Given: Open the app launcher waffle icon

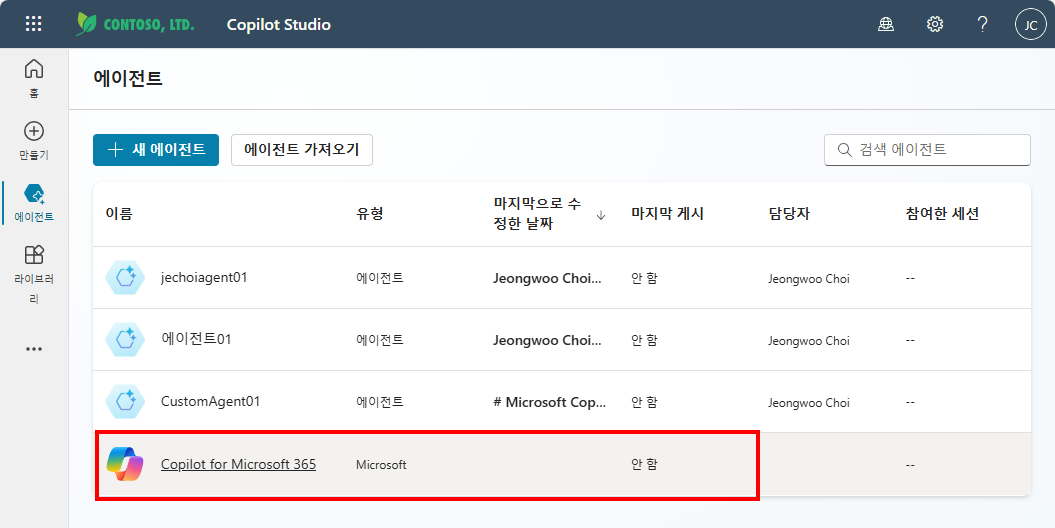Looking at the screenshot, I should point(34,24).
